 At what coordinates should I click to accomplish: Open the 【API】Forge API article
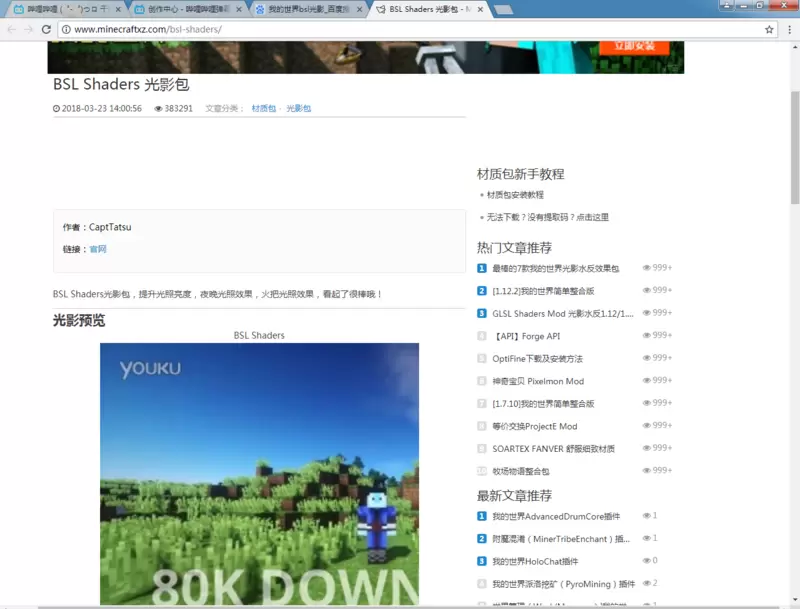[526, 336]
